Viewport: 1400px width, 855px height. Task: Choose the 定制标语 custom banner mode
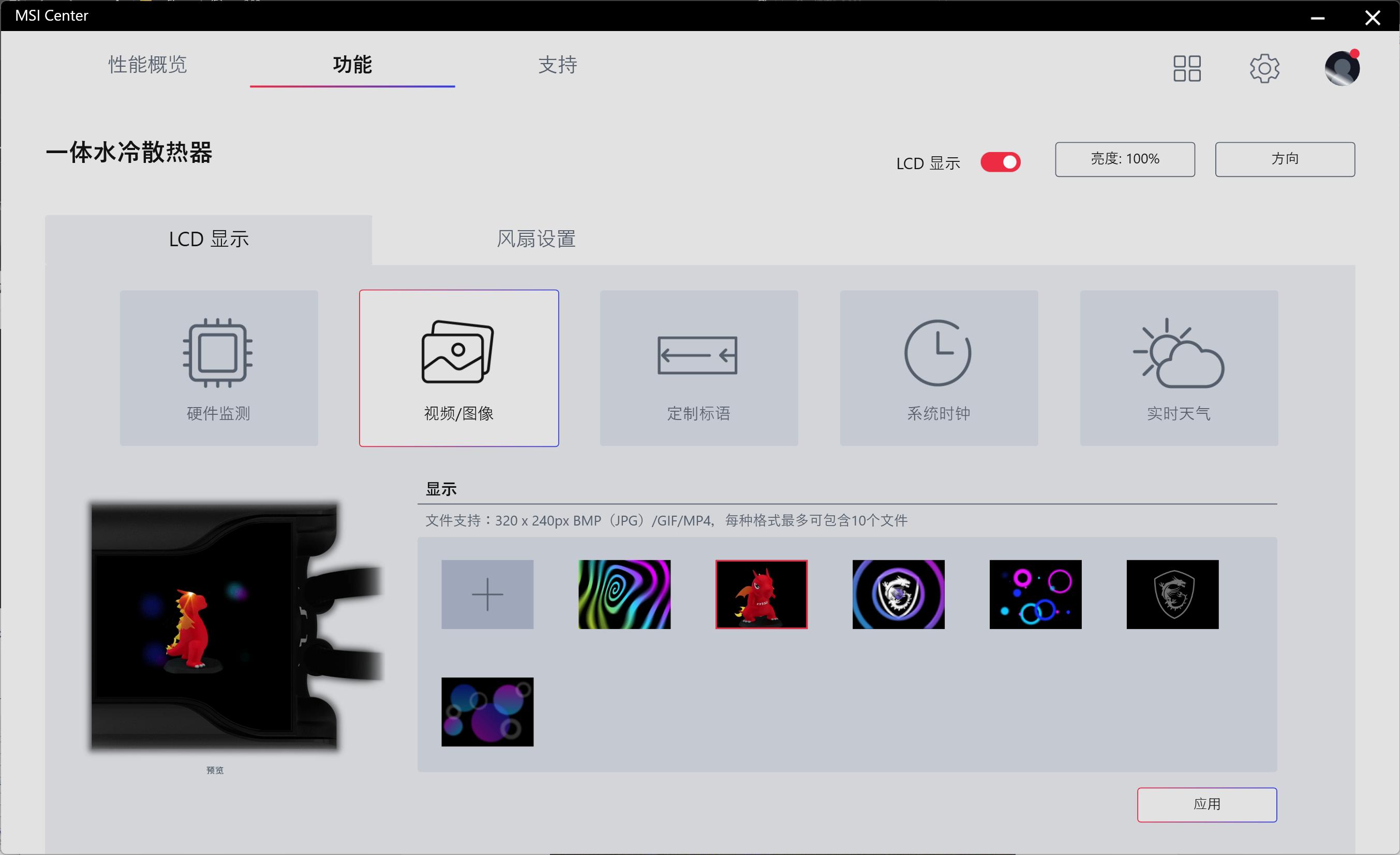(698, 368)
